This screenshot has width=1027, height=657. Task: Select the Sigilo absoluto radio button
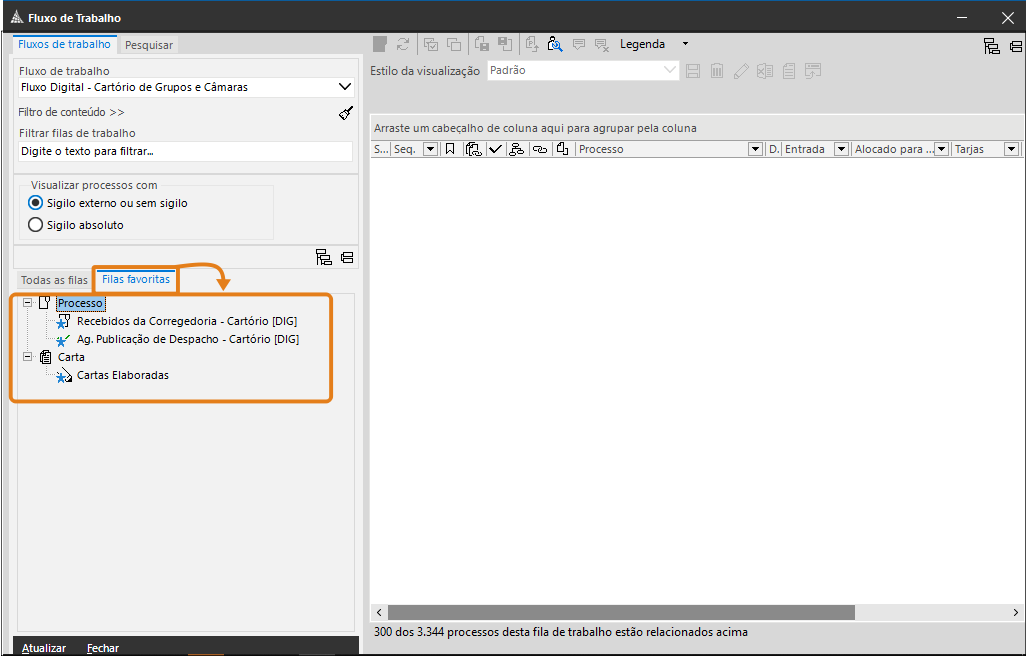(x=36, y=225)
